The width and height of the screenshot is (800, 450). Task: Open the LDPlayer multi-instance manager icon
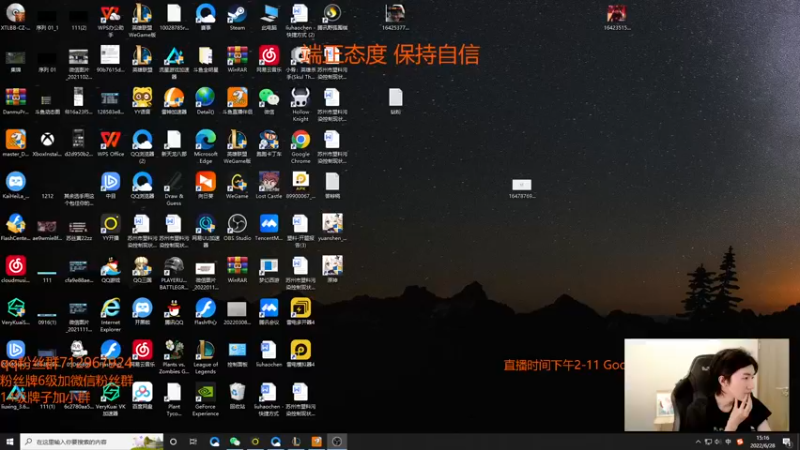coord(301,312)
